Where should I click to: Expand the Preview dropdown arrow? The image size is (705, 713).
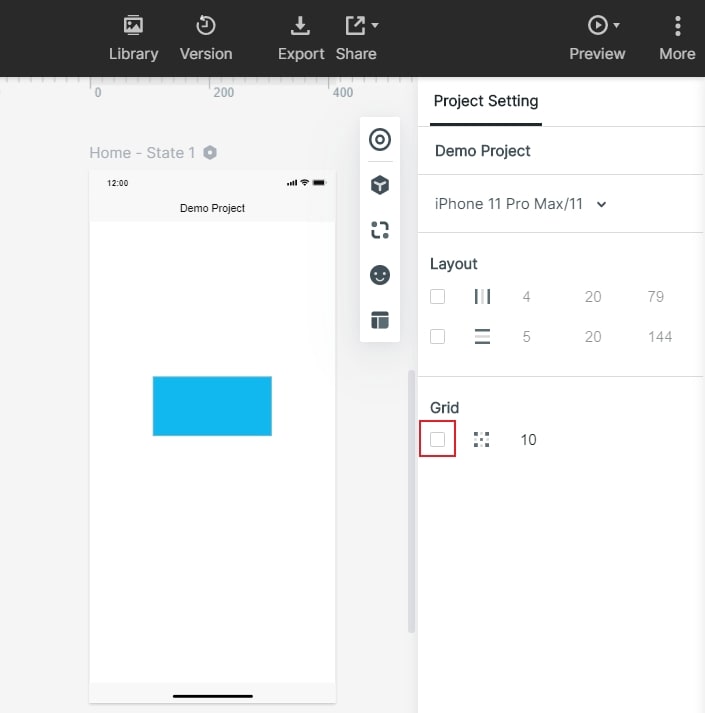point(616,25)
